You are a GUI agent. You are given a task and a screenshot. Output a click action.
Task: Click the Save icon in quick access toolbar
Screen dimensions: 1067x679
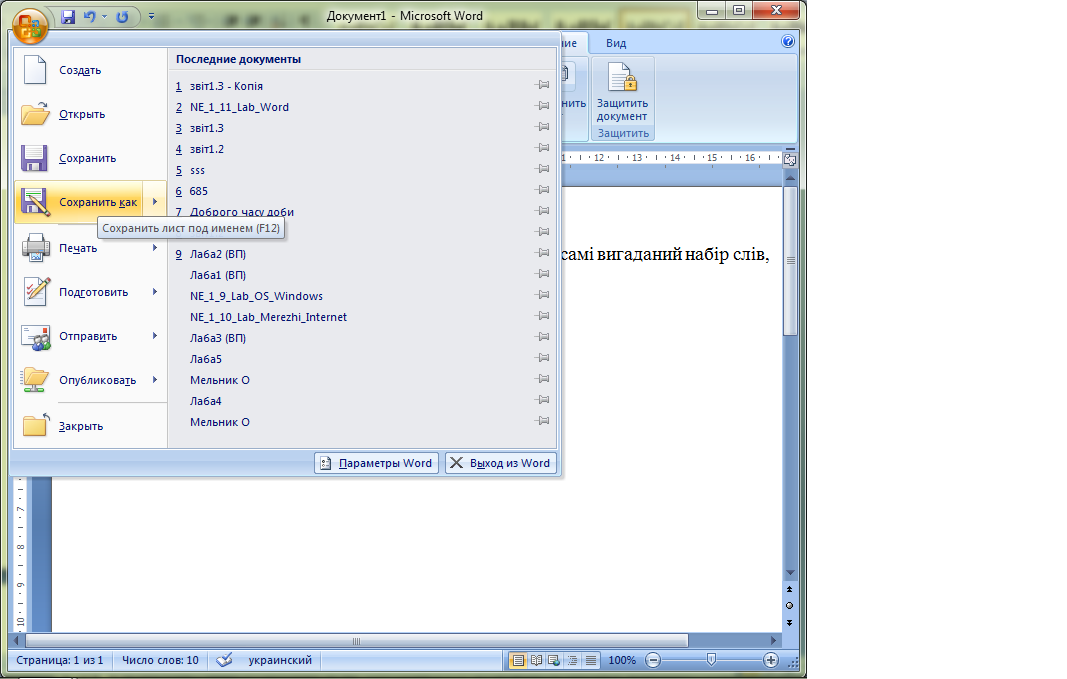click(x=68, y=17)
